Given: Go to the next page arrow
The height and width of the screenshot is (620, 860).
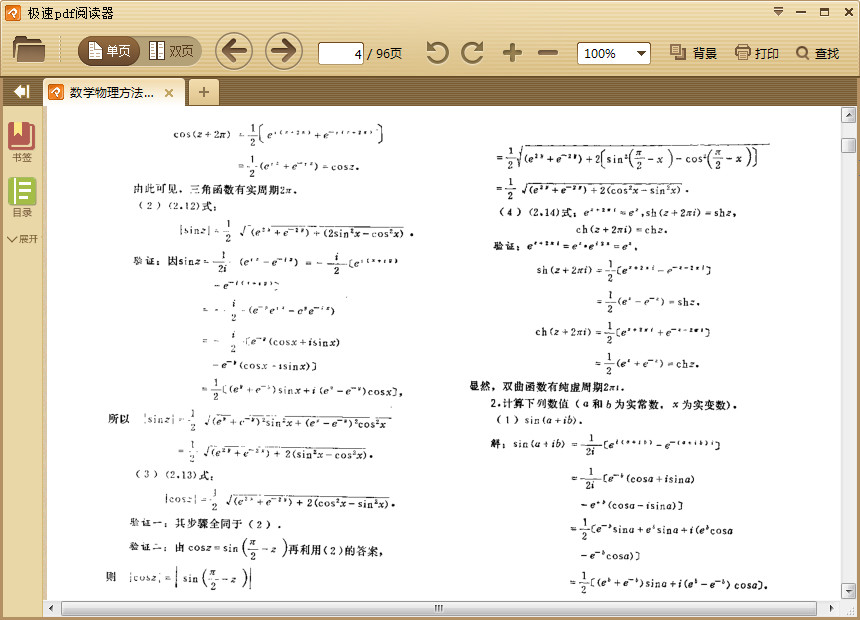Looking at the screenshot, I should (284, 52).
